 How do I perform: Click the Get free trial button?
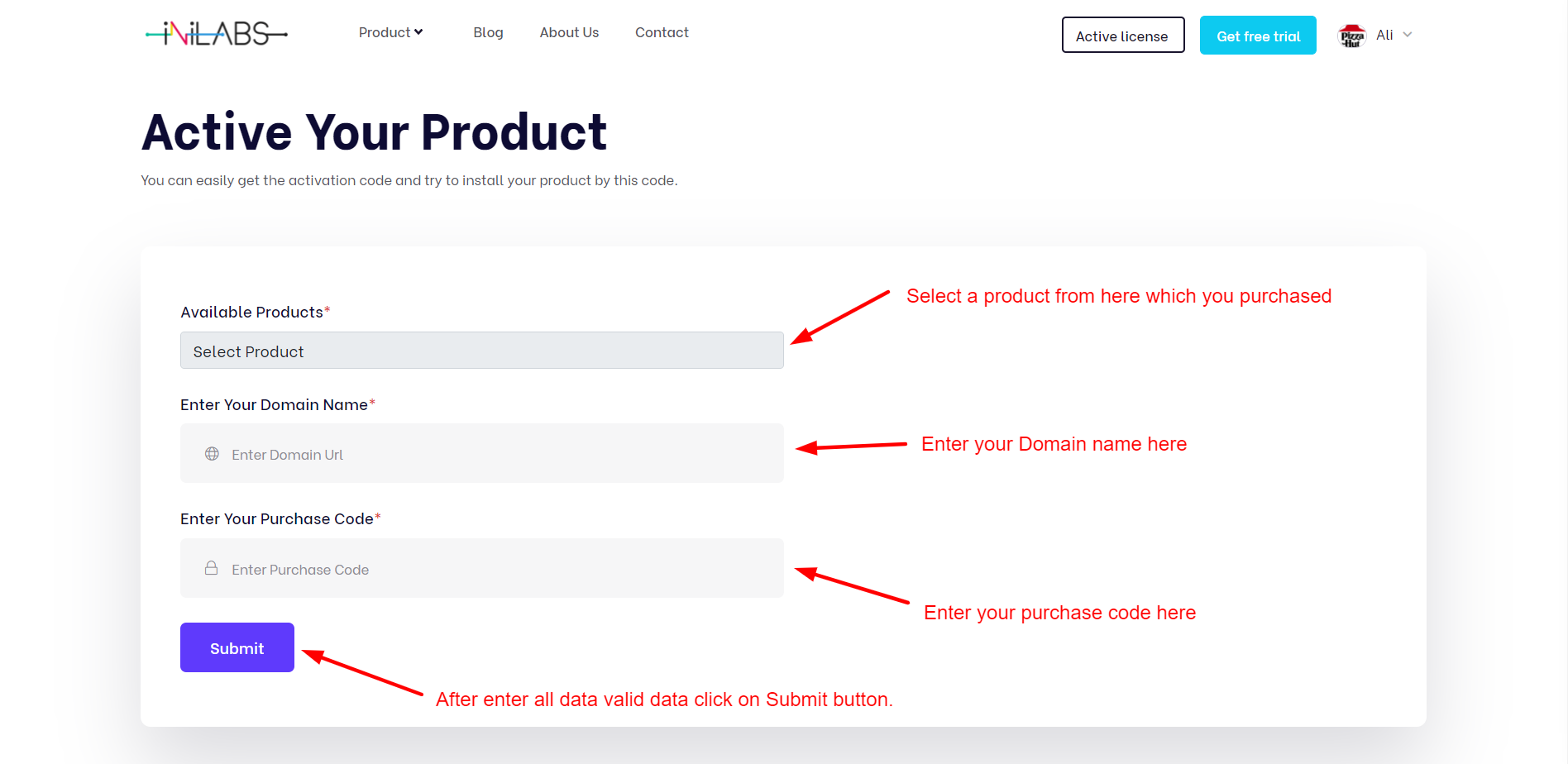click(1258, 36)
